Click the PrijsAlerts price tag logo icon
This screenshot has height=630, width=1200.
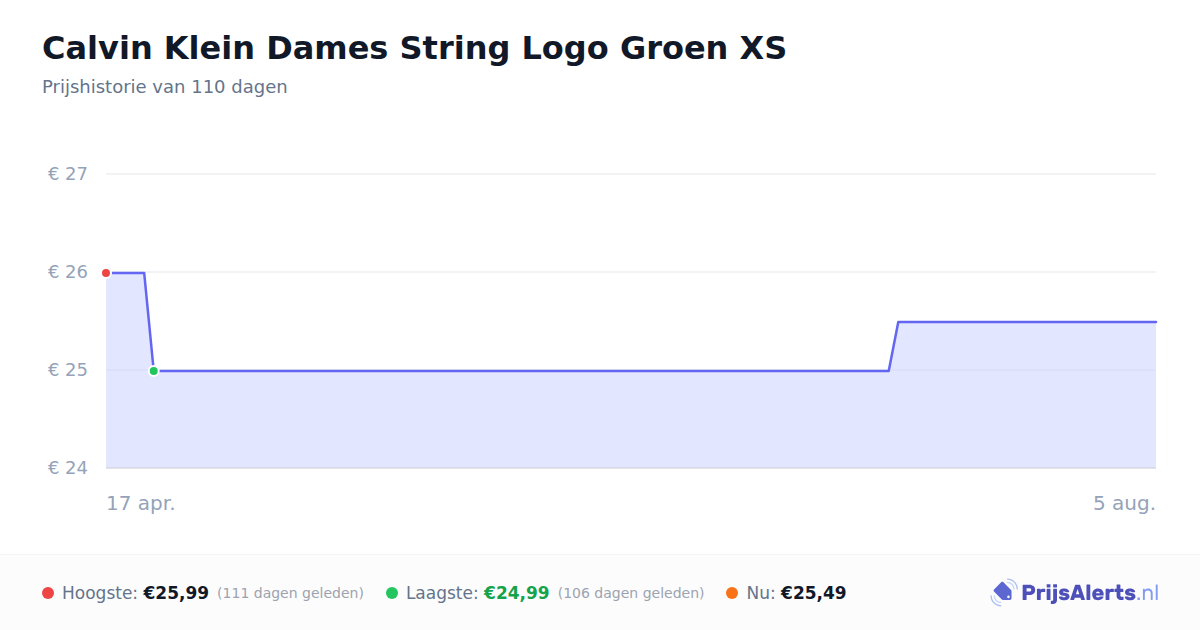click(1003, 593)
